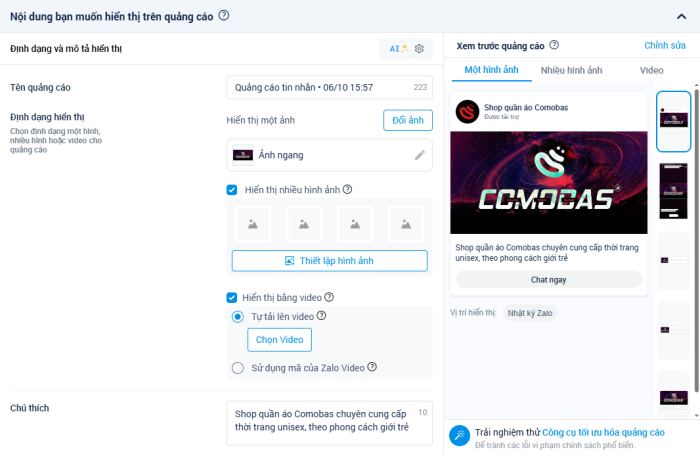This screenshot has height=456, width=700.
Task: Click help icon next to Xem trước quảng cáo
Action: tap(554, 45)
